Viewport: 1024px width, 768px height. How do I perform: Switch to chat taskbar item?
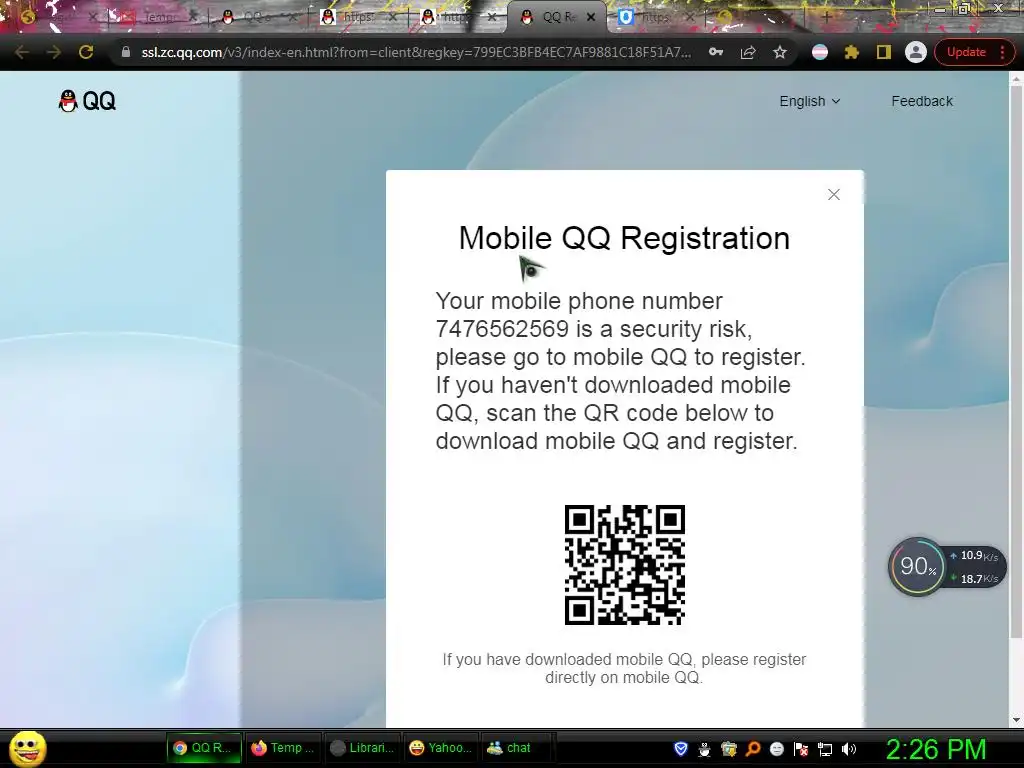tap(516, 748)
